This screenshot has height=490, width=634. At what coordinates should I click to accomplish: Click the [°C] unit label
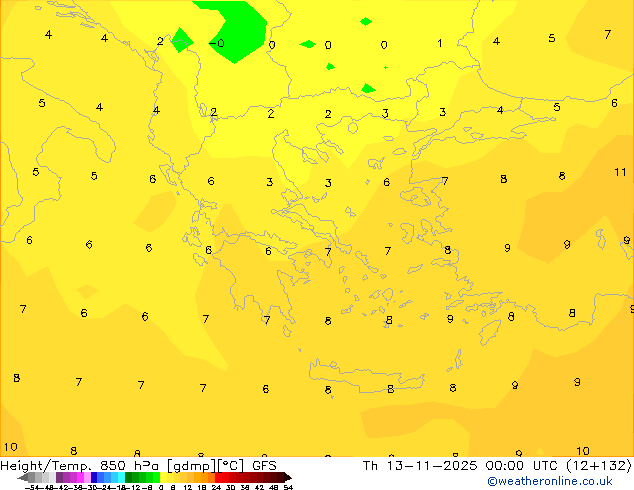230,466
